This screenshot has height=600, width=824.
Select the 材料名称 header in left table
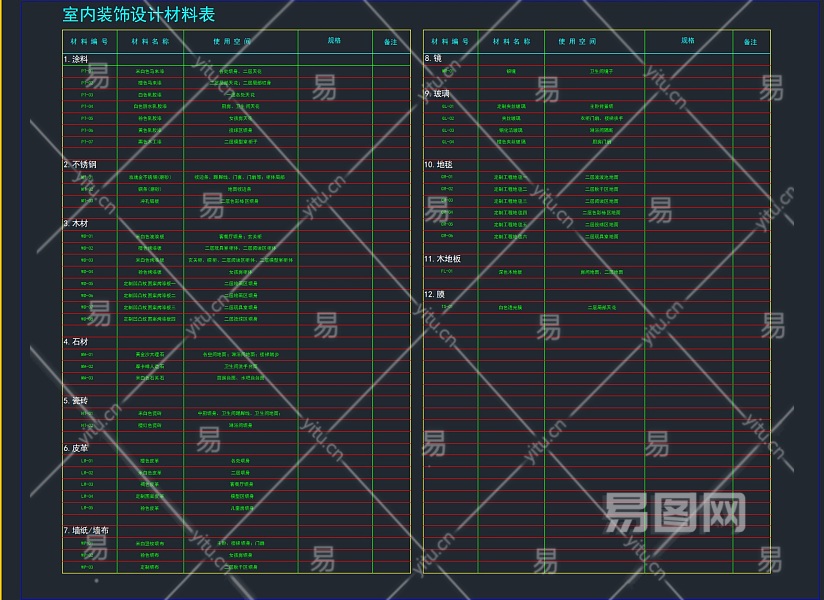pyautogui.click(x=150, y=41)
